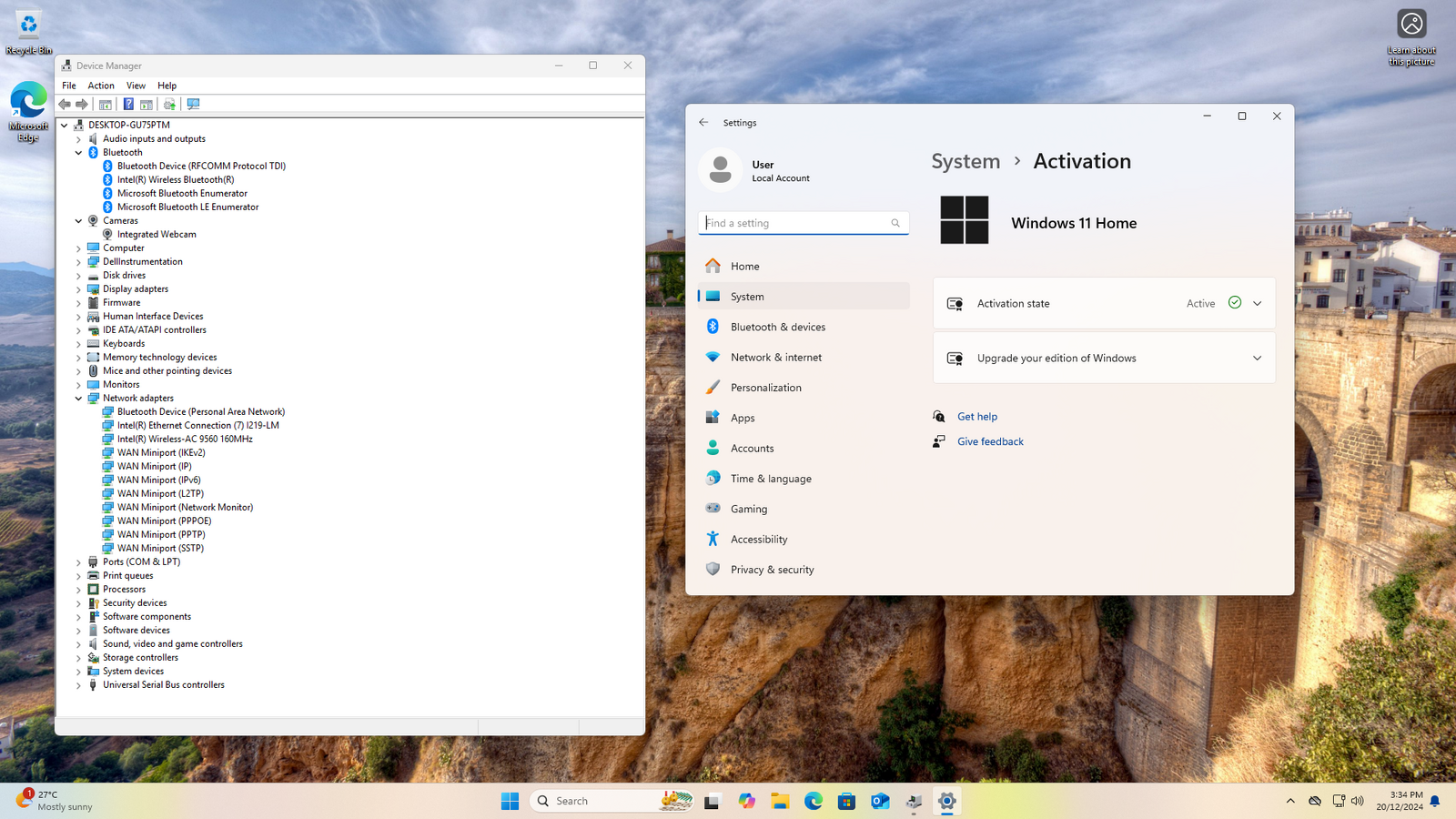Open Apps settings page
The image size is (1456, 819).
[804, 418]
